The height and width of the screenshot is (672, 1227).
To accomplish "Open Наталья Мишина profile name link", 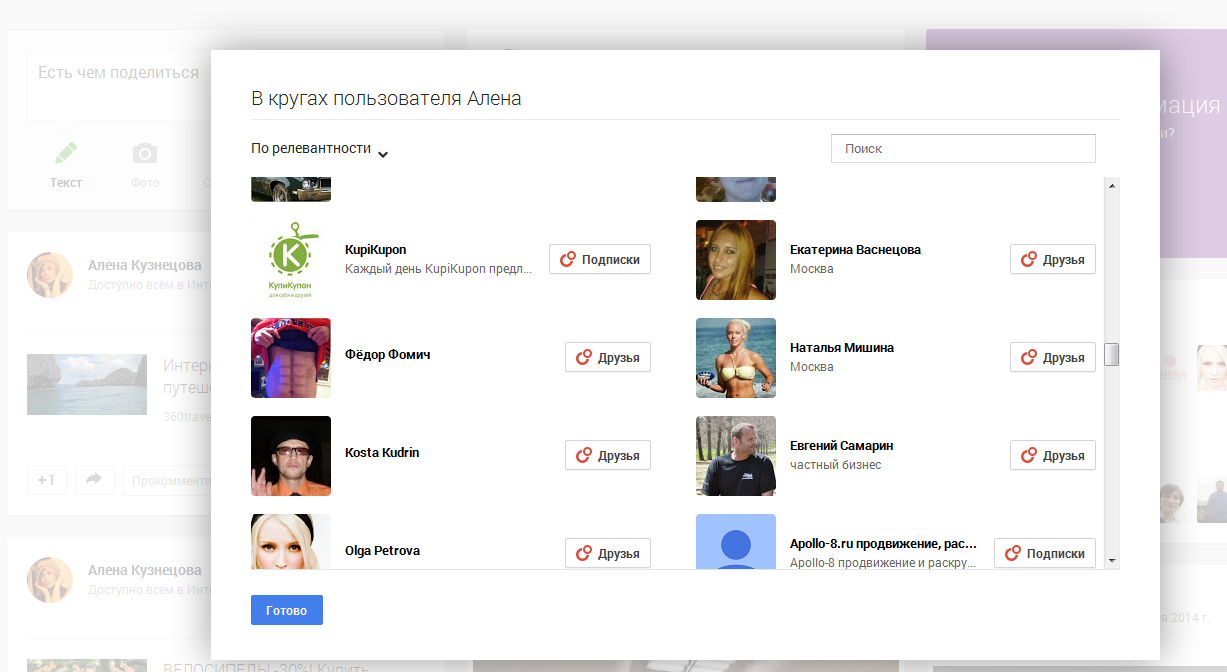I will [842, 348].
